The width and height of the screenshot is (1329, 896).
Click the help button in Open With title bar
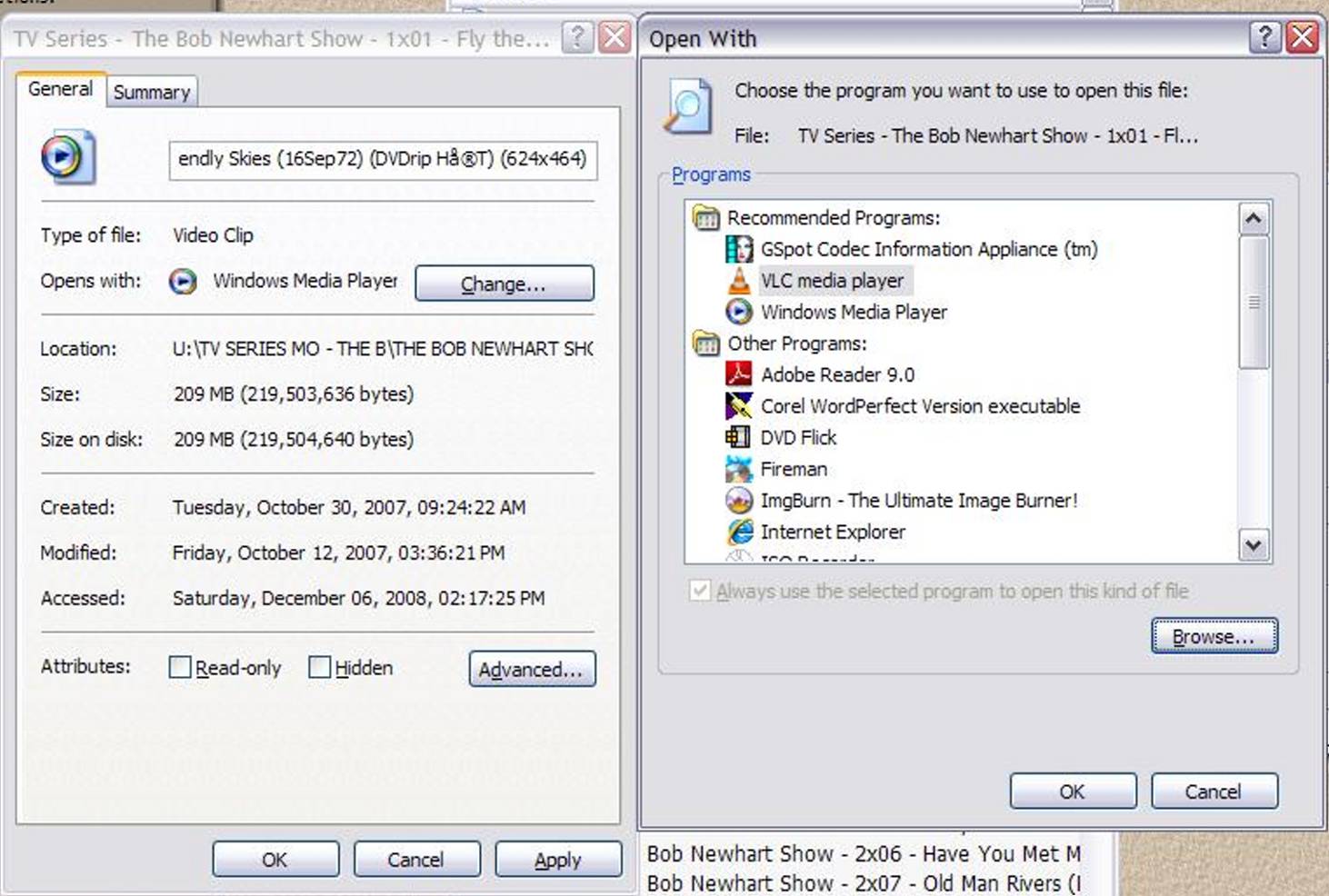click(x=1265, y=37)
